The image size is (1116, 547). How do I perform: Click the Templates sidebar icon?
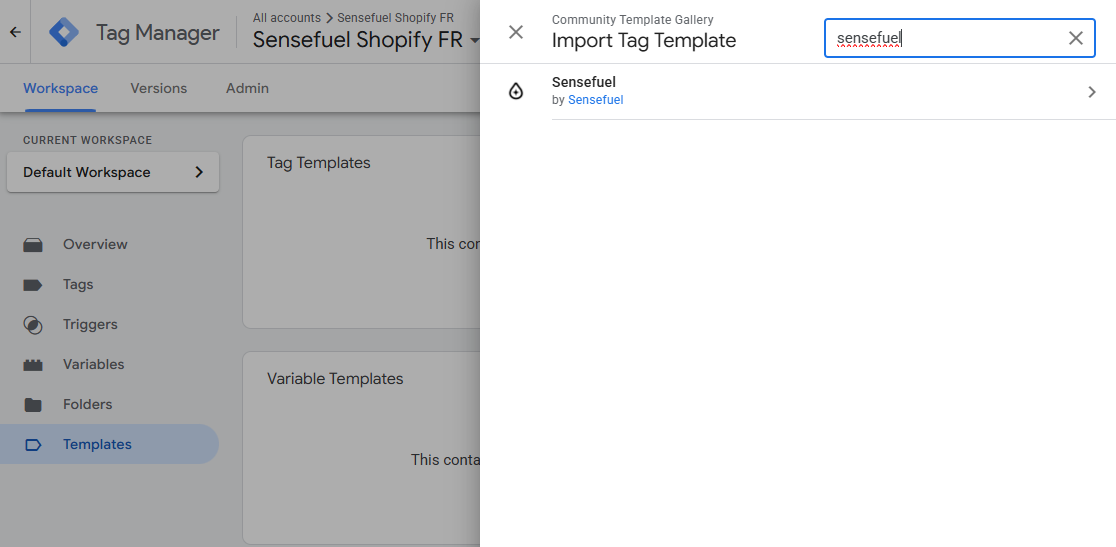[33, 445]
